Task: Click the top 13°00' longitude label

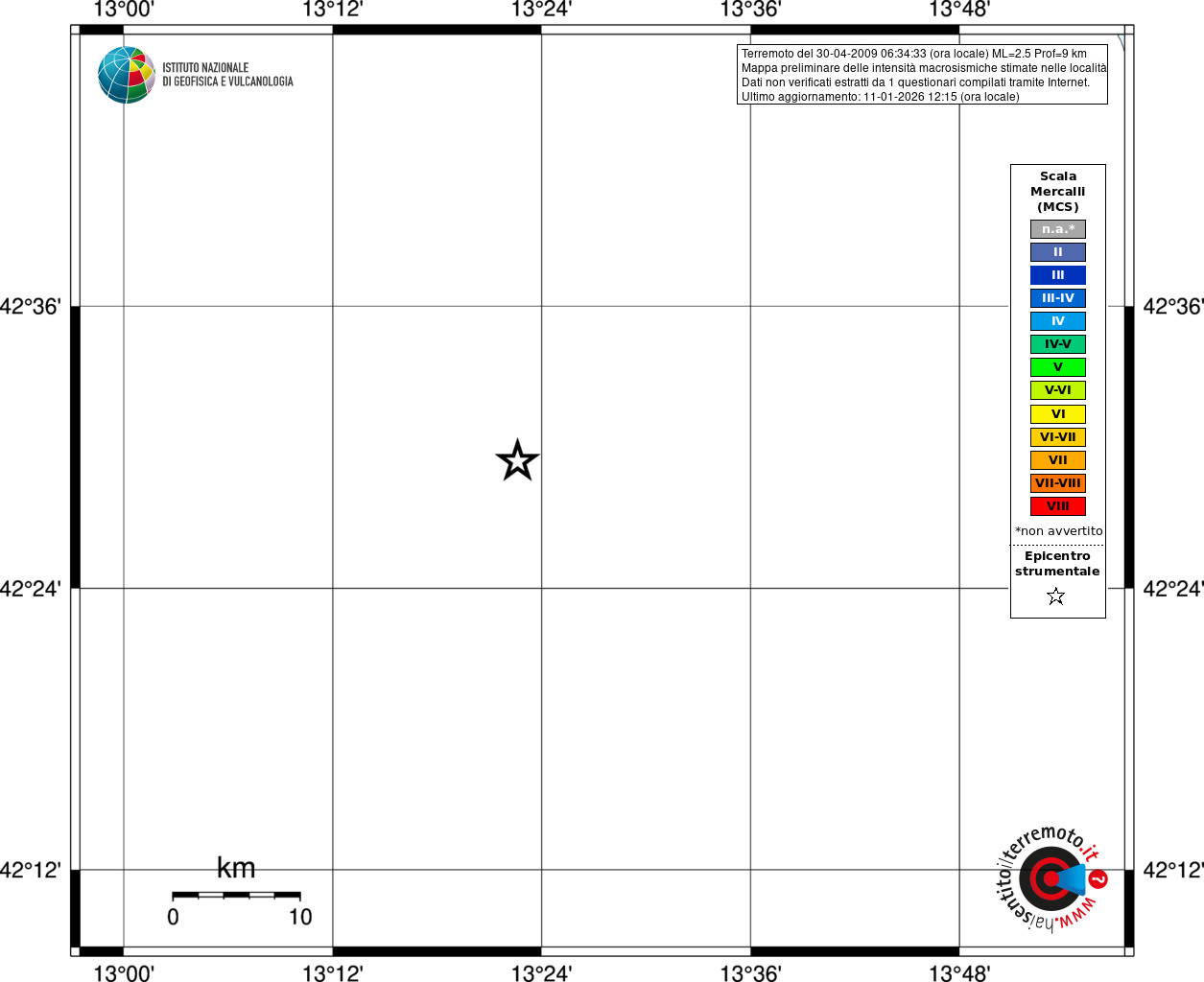Action: pos(124,10)
